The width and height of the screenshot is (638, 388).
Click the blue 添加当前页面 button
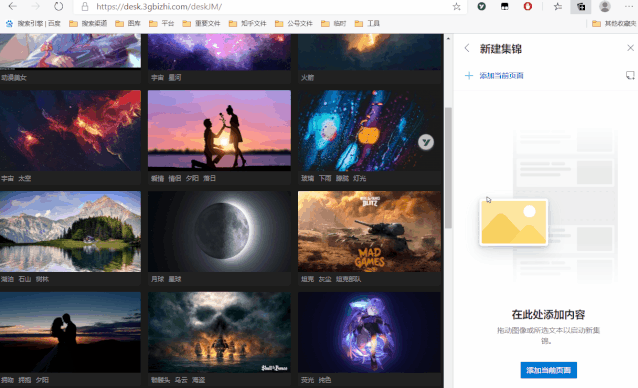548,370
